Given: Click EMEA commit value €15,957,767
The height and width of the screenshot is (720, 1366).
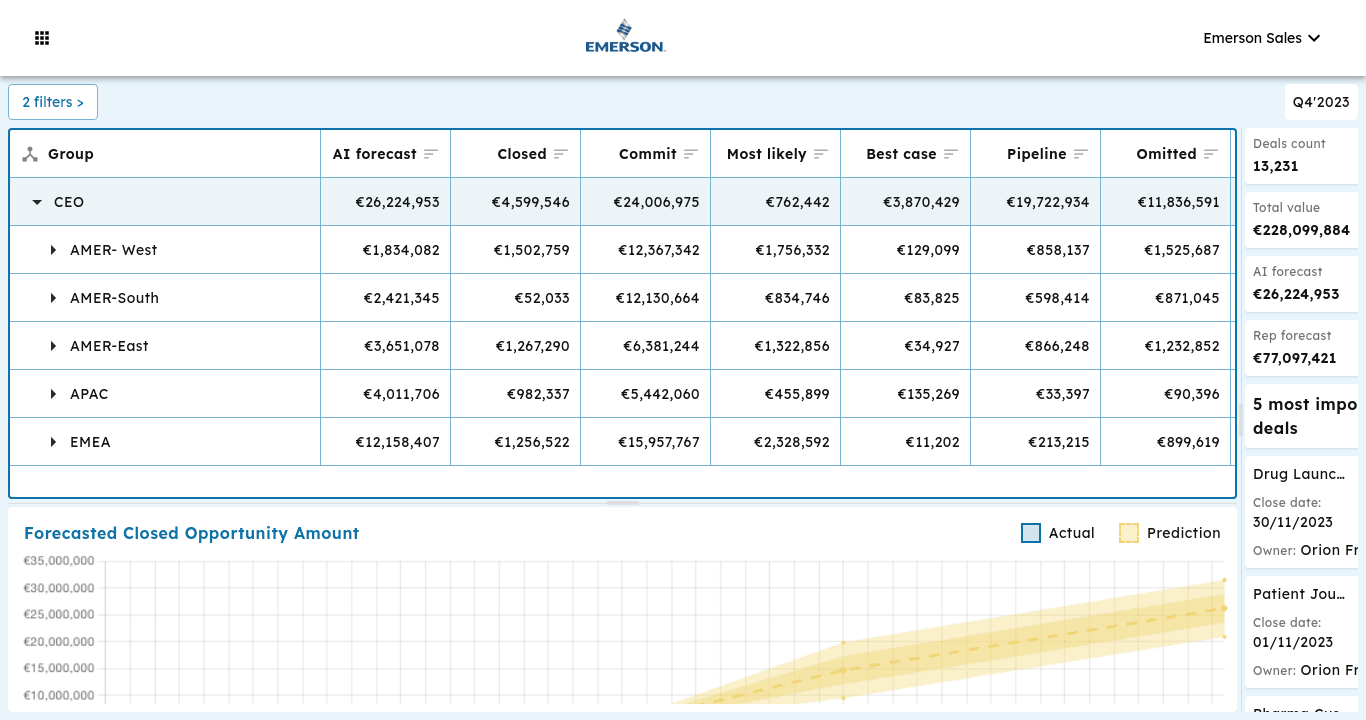Looking at the screenshot, I should point(657,442).
